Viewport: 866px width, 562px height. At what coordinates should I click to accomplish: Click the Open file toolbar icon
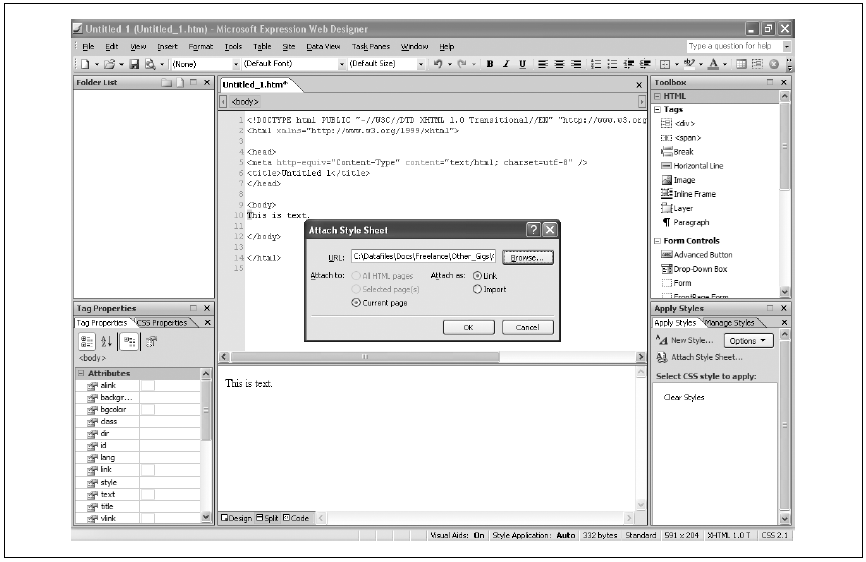point(109,64)
